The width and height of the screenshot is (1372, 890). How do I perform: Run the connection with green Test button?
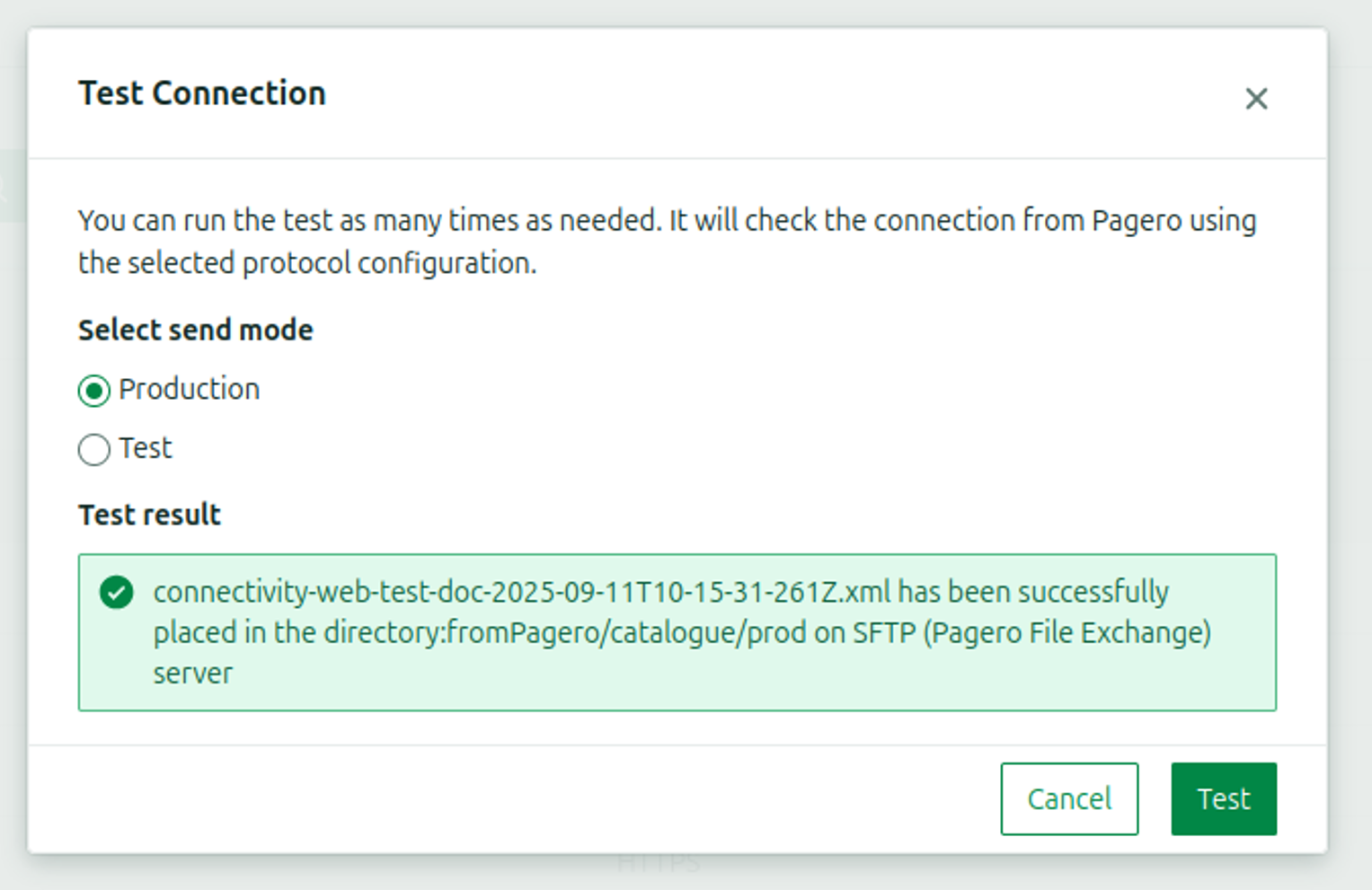point(1223,798)
